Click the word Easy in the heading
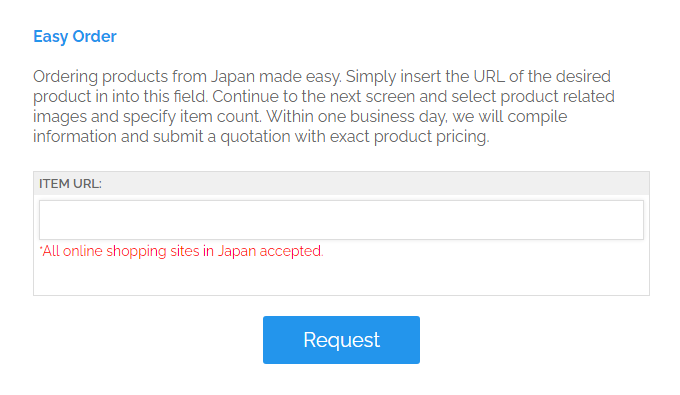 pyautogui.click(x=50, y=37)
